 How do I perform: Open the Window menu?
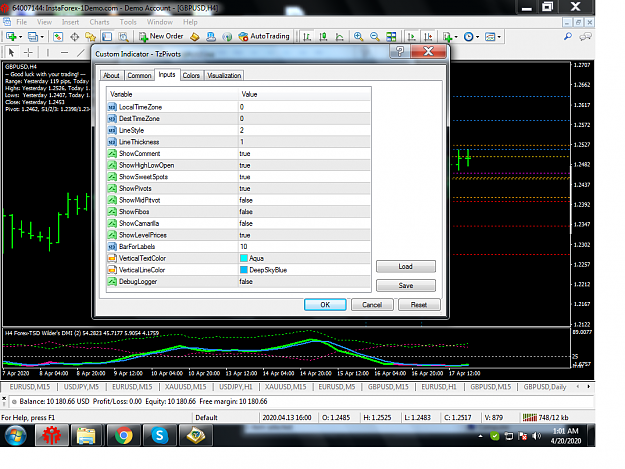click(160, 22)
